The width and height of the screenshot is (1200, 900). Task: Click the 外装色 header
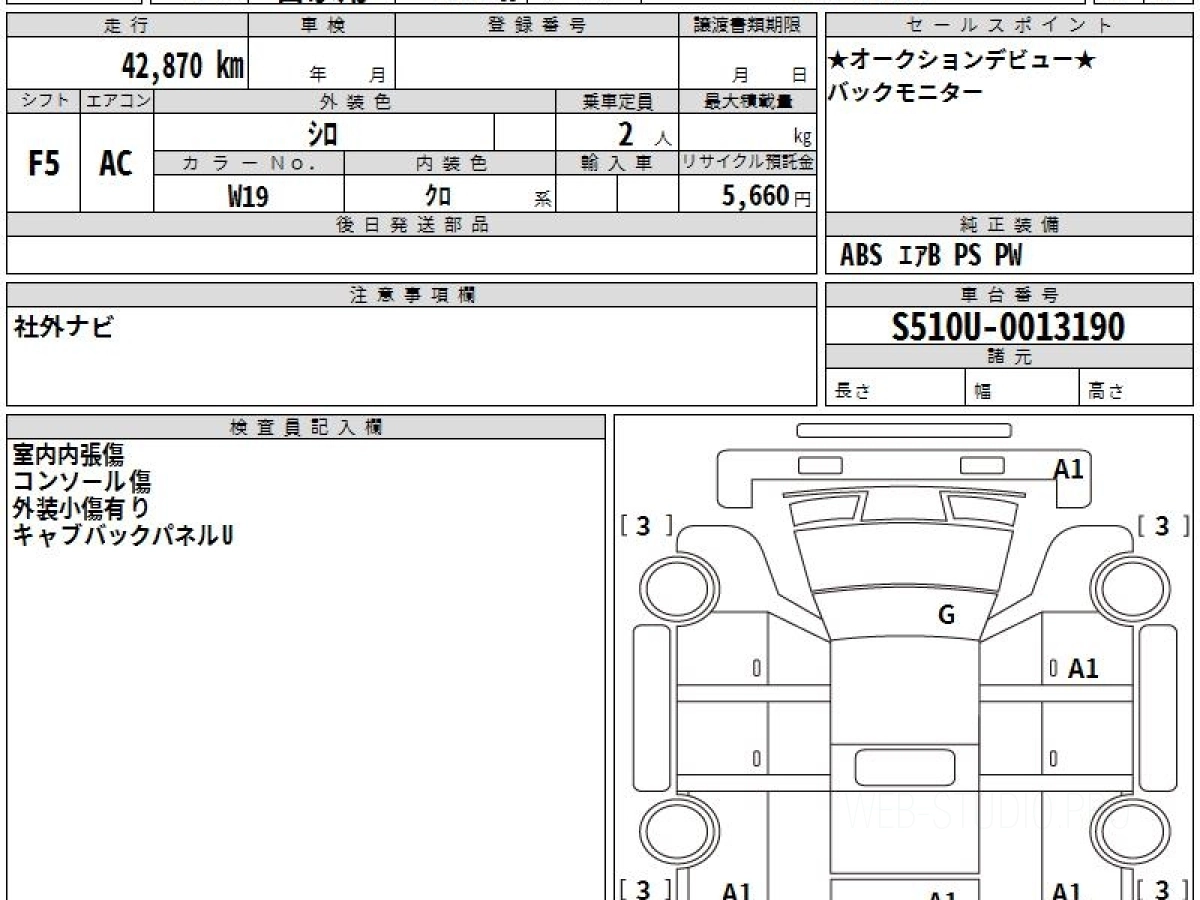(x=355, y=101)
